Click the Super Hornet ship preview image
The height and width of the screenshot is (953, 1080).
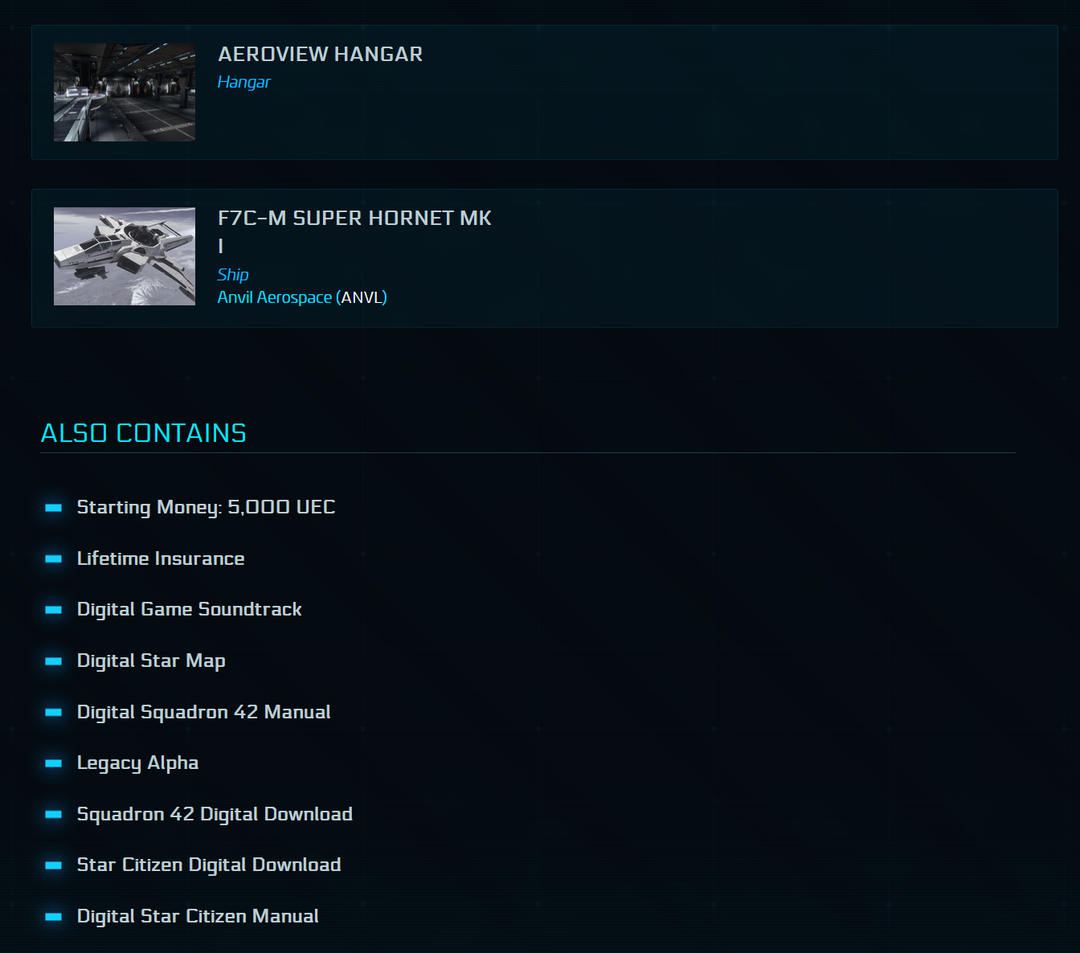[124, 256]
